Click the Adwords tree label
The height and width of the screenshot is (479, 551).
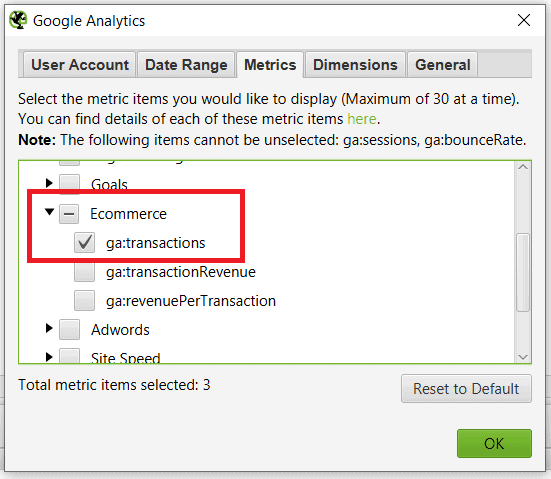pyautogui.click(x=120, y=330)
